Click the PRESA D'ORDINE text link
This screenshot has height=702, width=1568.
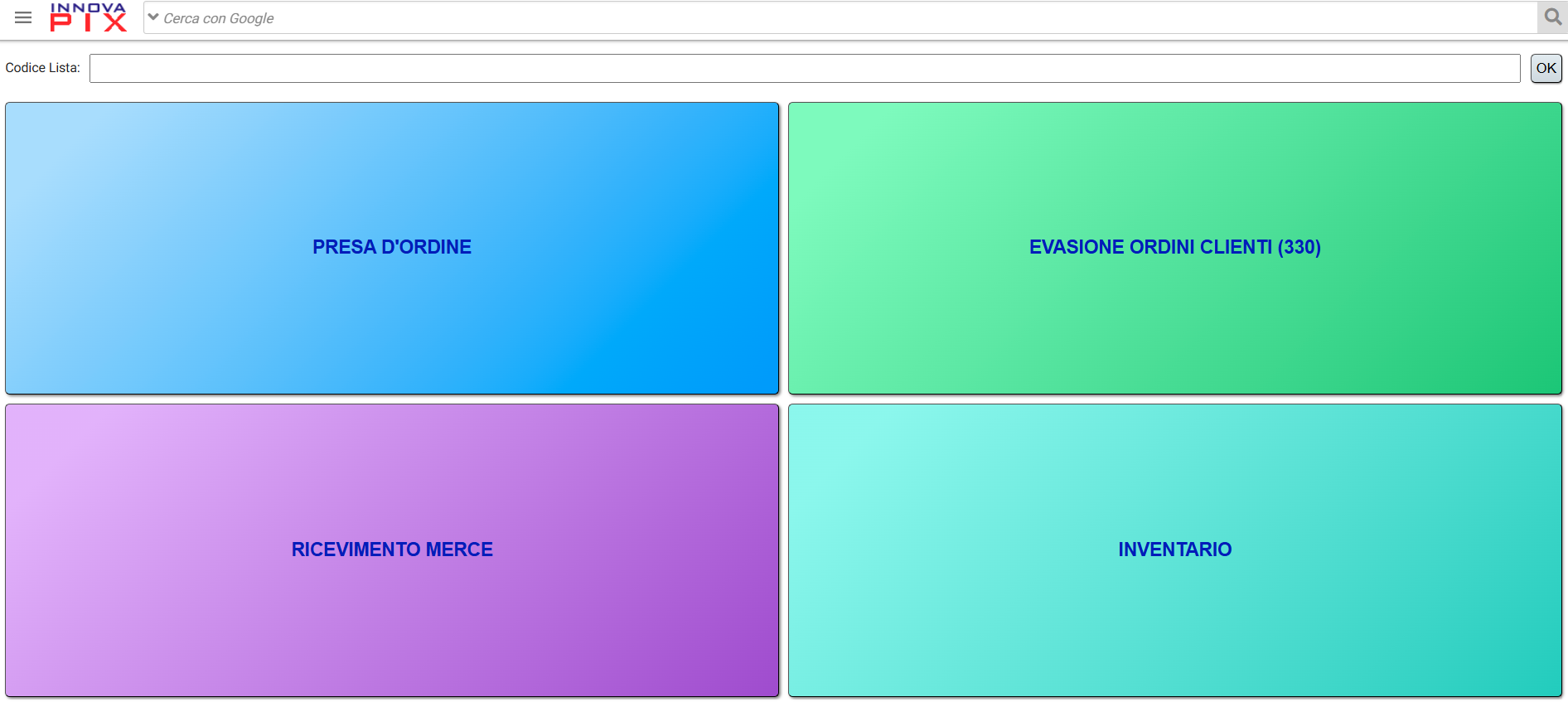pyautogui.click(x=392, y=247)
